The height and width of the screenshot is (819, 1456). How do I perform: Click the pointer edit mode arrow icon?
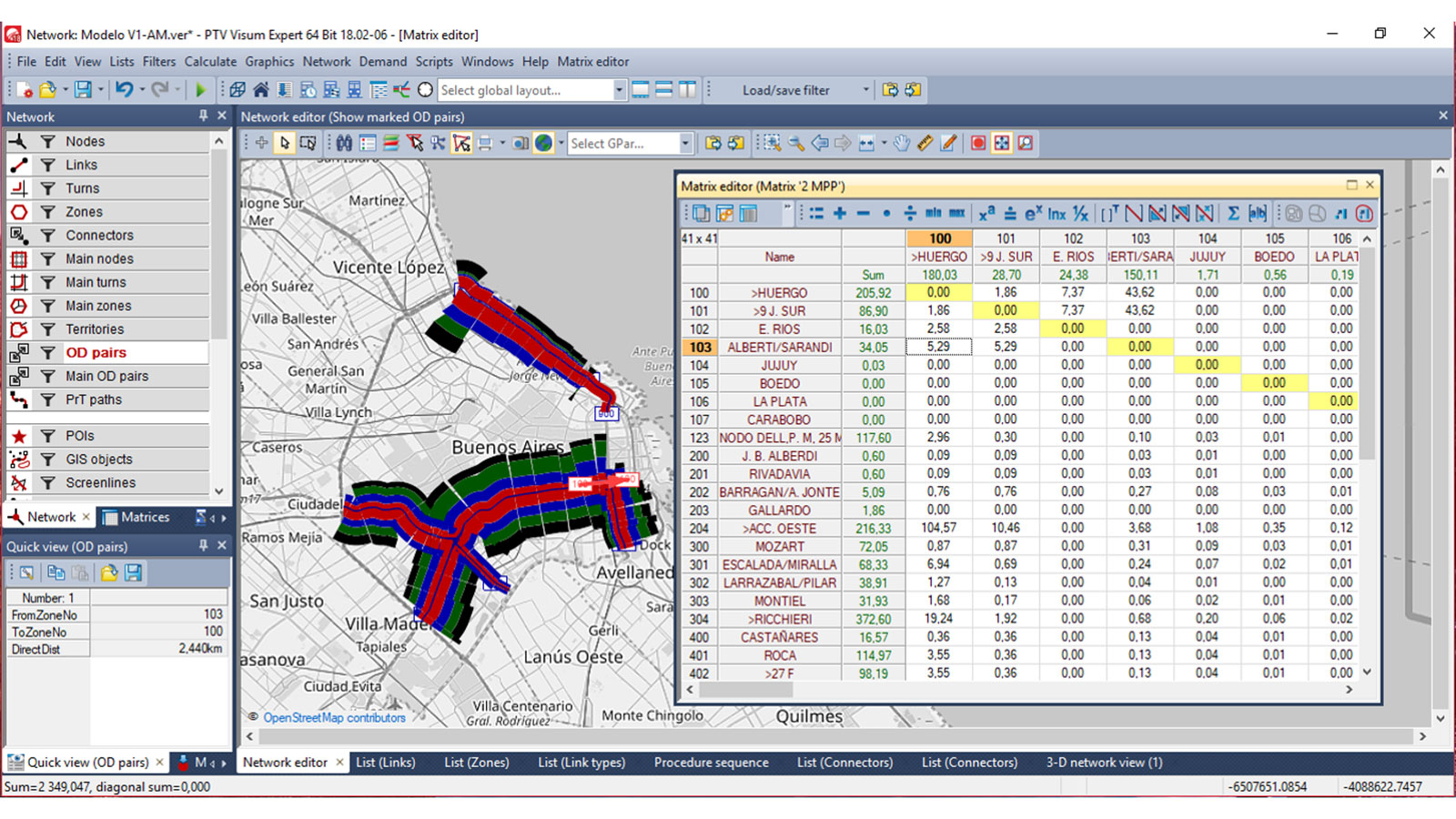(x=285, y=143)
